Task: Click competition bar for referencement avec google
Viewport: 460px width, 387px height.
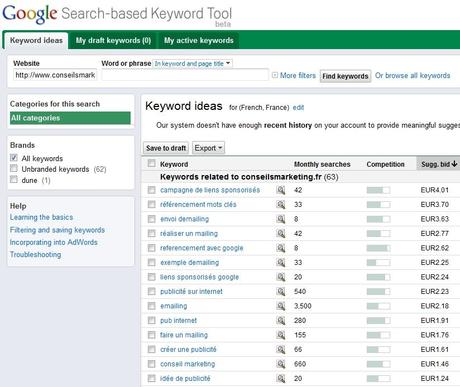Action: pos(378,248)
